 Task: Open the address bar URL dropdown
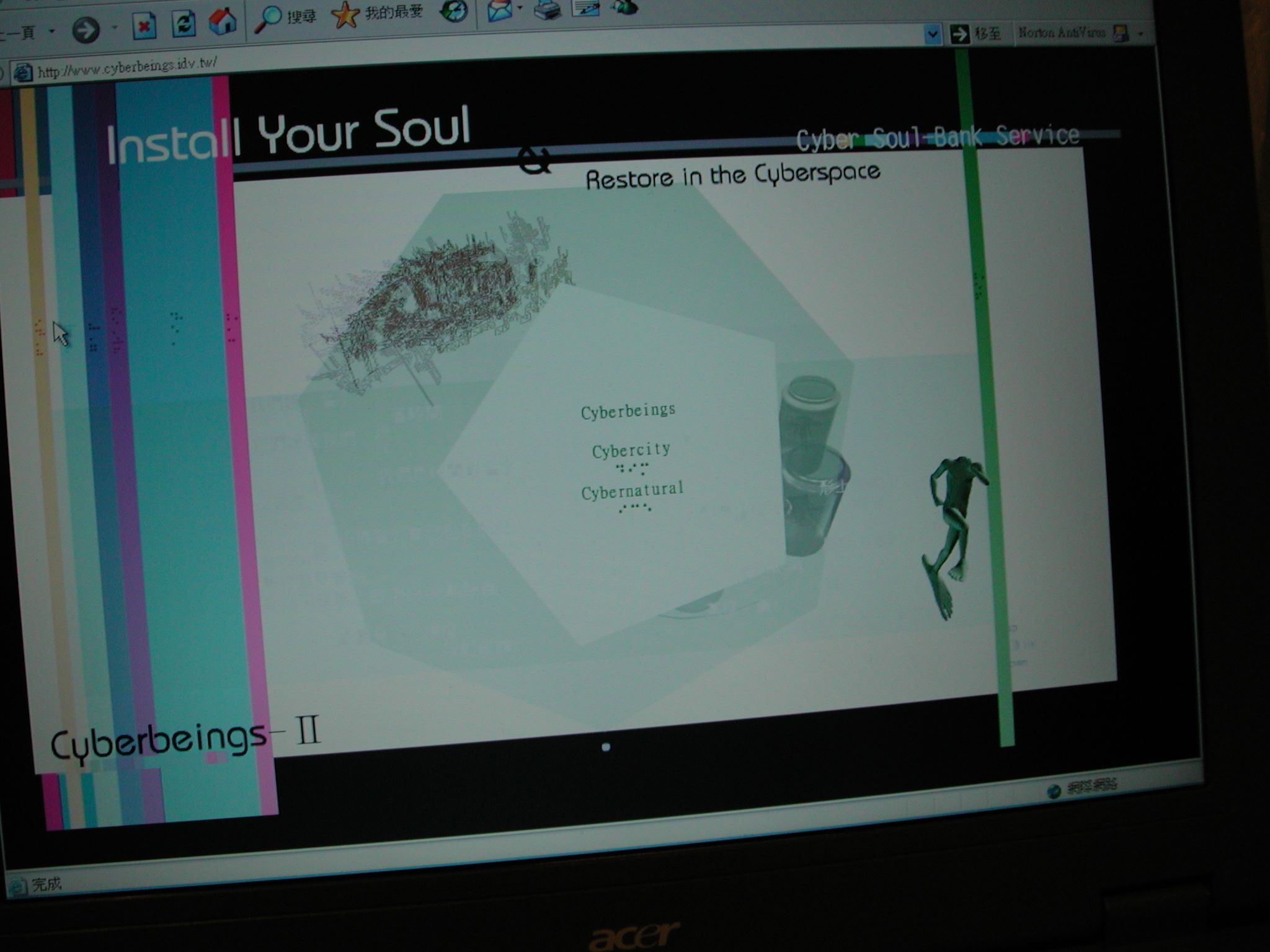[x=931, y=35]
